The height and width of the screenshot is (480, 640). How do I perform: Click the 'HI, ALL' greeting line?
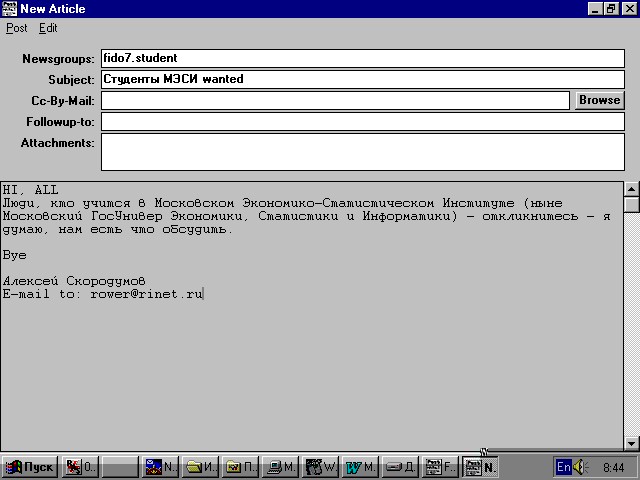(x=31, y=190)
